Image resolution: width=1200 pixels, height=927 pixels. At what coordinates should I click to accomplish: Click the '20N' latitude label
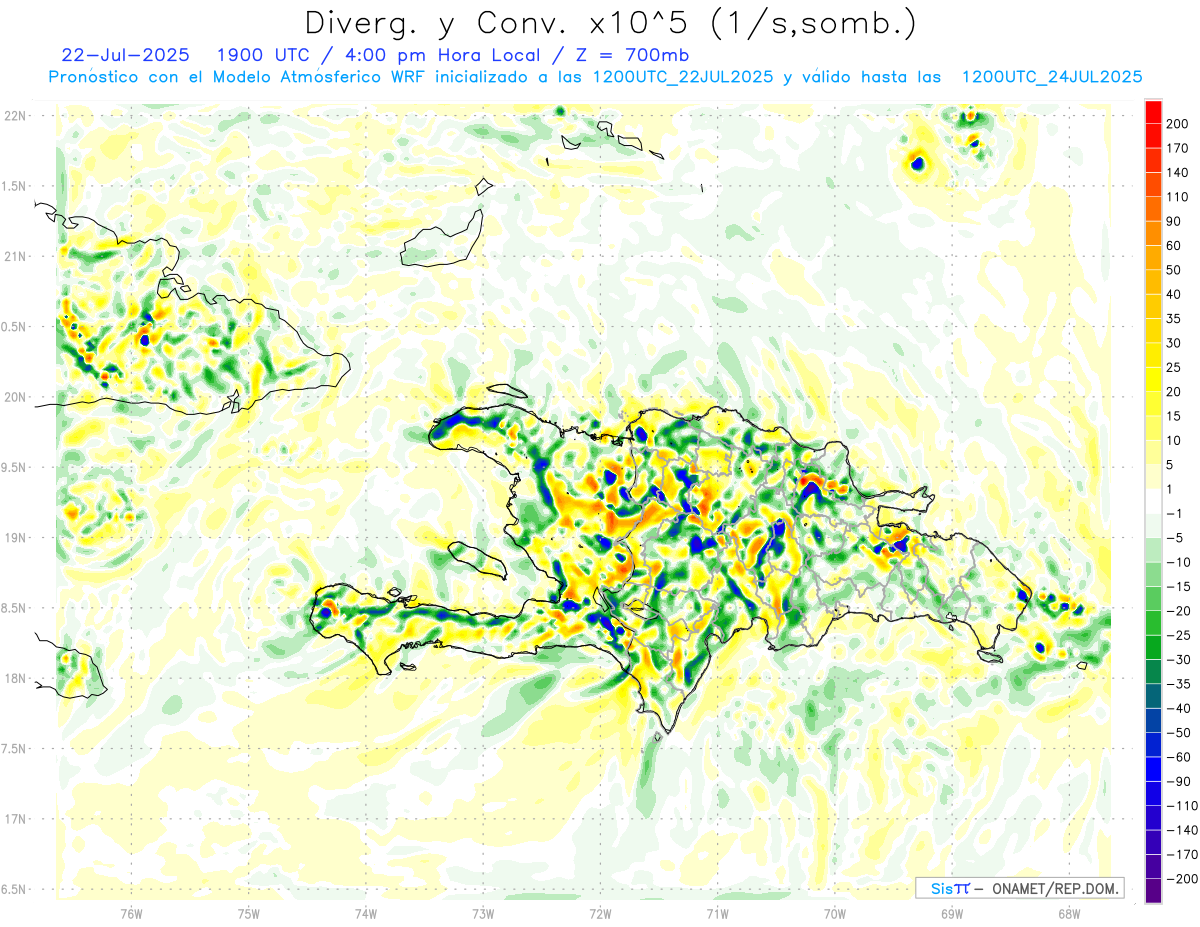coord(14,397)
